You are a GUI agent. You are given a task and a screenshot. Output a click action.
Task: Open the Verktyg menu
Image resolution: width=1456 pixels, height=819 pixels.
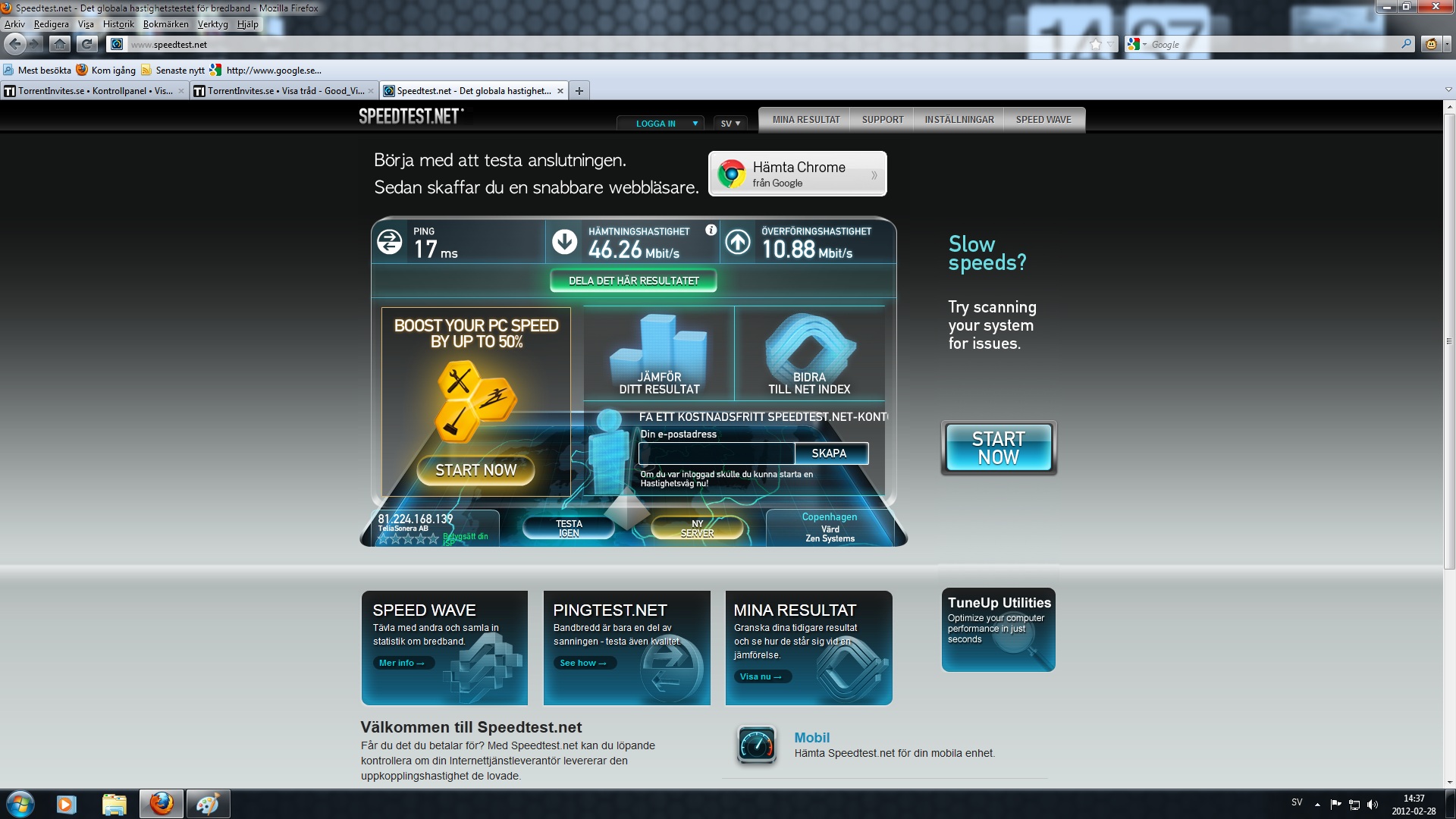coord(212,24)
